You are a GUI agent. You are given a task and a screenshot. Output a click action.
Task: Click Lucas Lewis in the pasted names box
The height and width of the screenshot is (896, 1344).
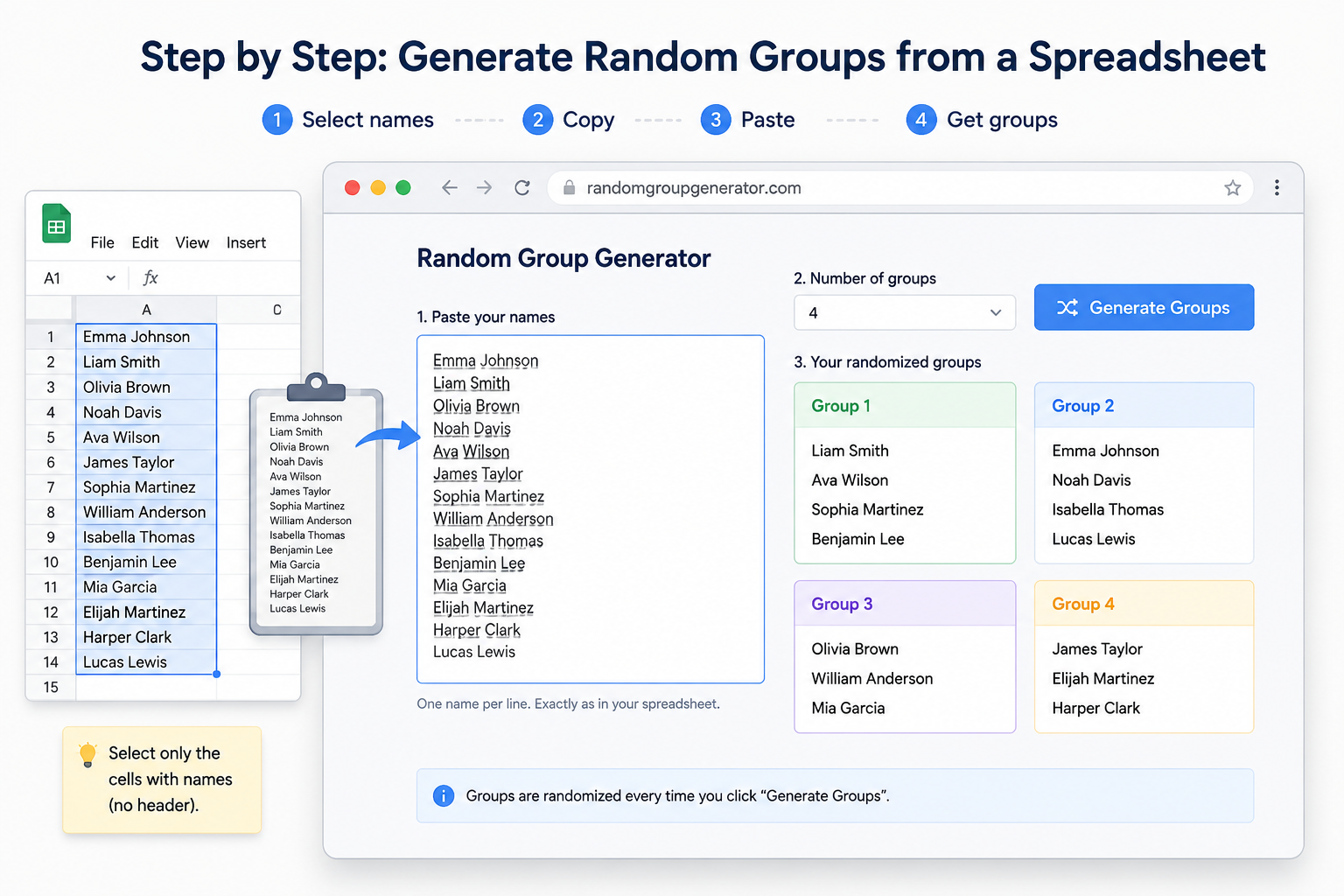tap(474, 652)
